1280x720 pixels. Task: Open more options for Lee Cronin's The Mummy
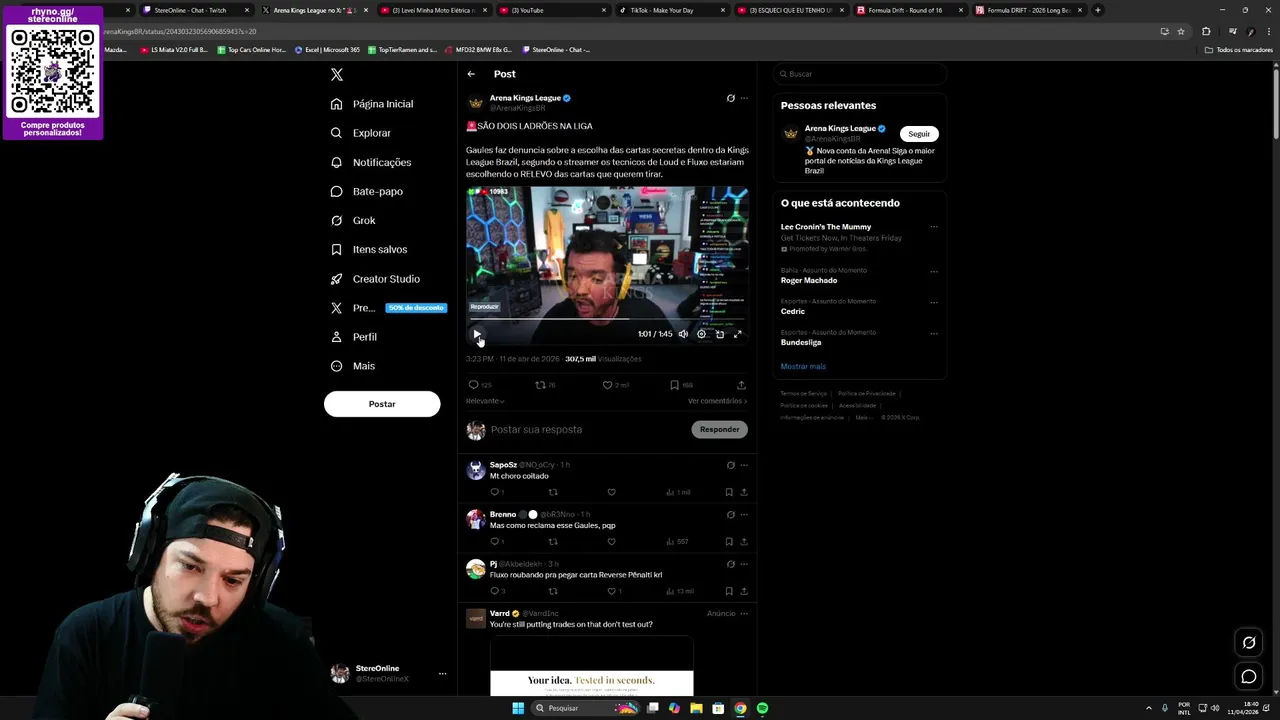pos(934,227)
